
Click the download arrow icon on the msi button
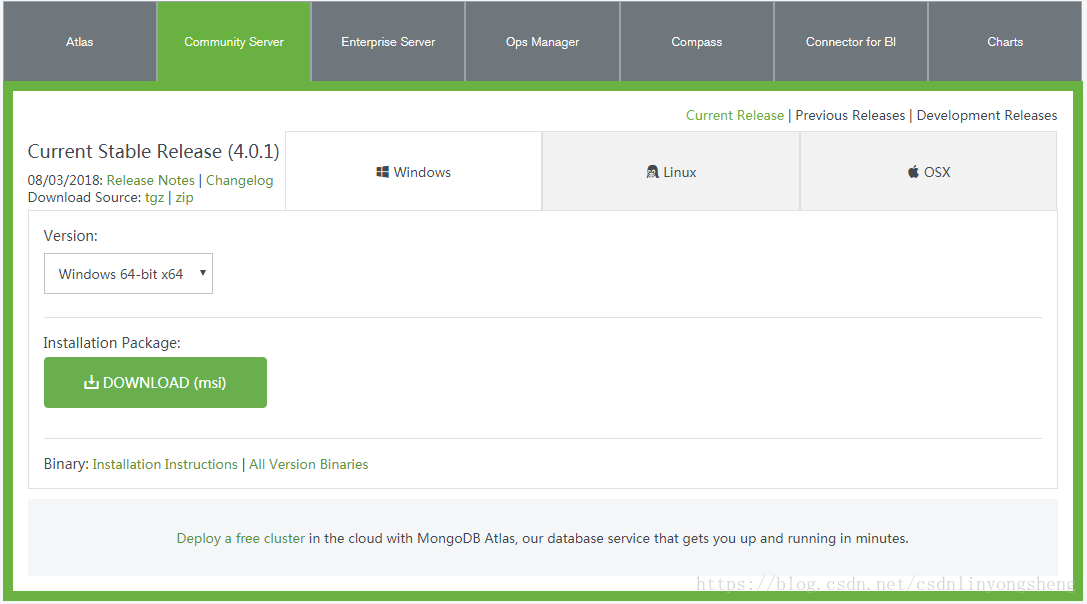[x=92, y=382]
